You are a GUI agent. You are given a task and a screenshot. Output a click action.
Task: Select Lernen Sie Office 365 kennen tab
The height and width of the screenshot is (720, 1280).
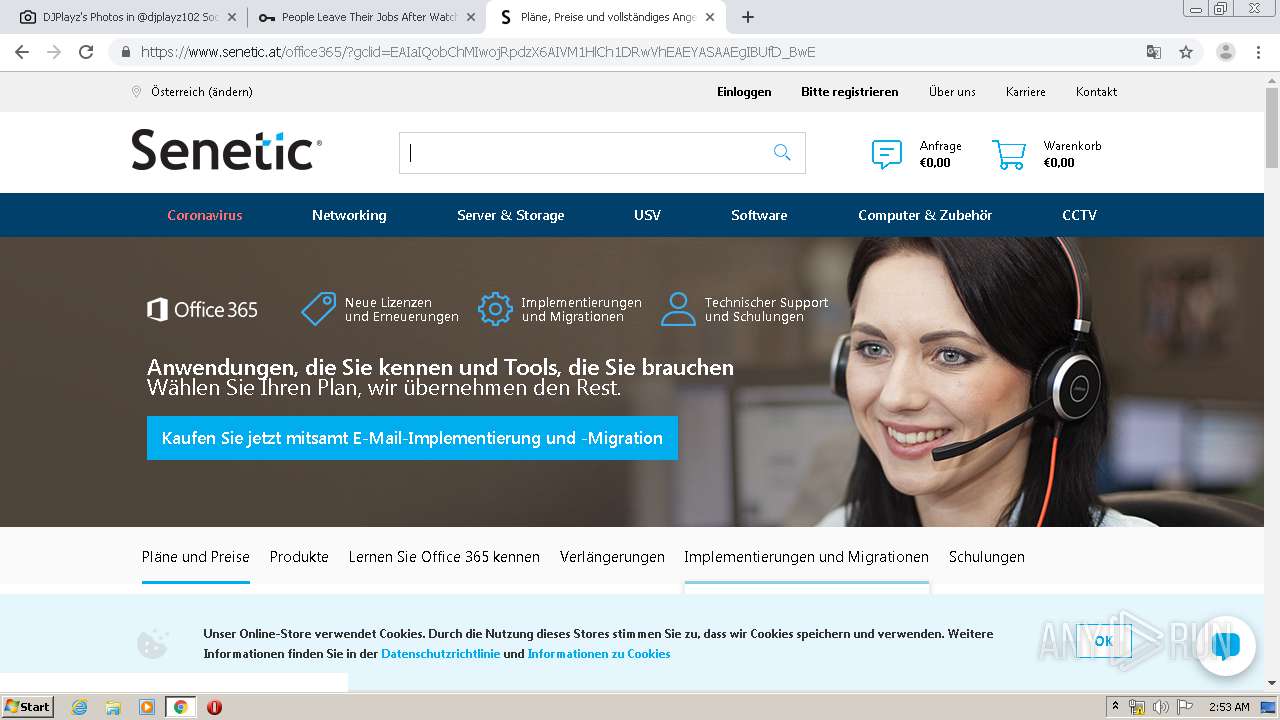tap(444, 557)
